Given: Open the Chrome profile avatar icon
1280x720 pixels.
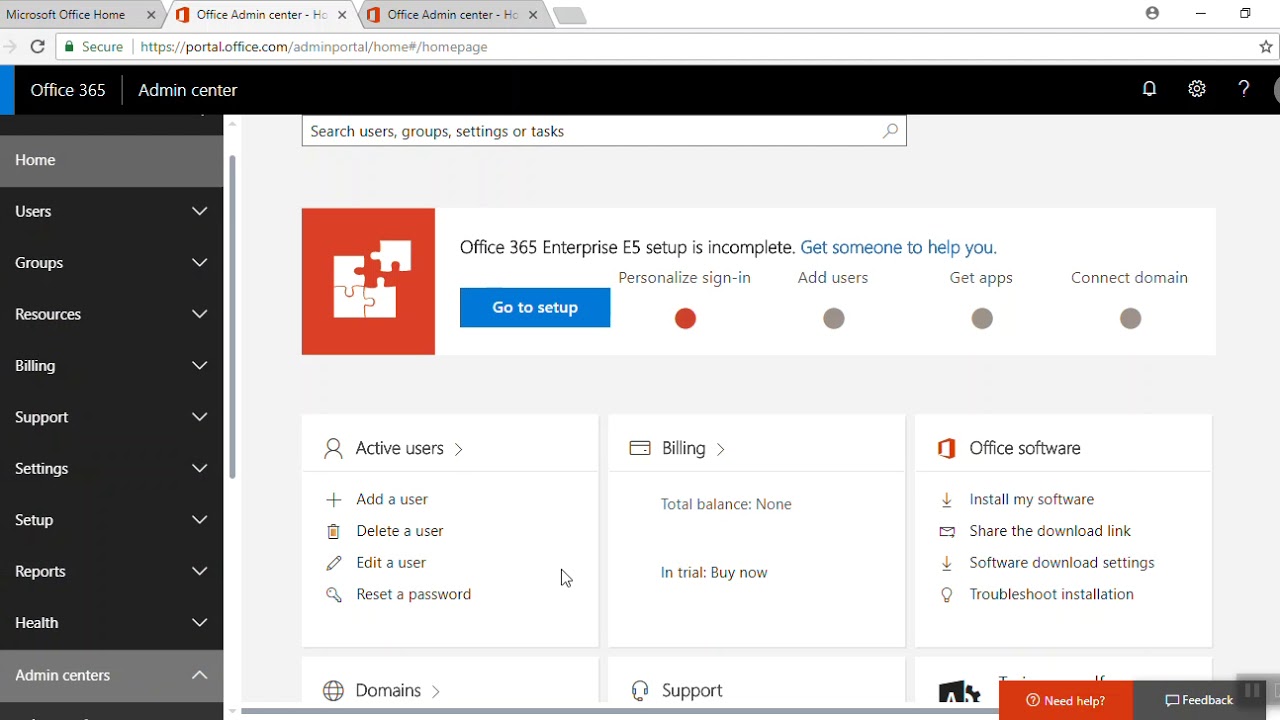Looking at the screenshot, I should coord(1152,14).
